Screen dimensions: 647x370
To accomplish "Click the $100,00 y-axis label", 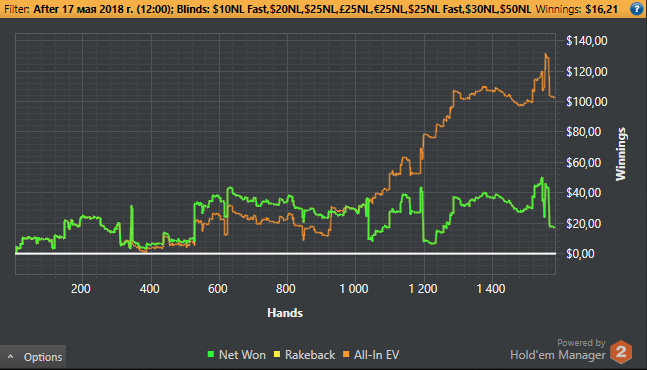I will [x=586, y=101].
